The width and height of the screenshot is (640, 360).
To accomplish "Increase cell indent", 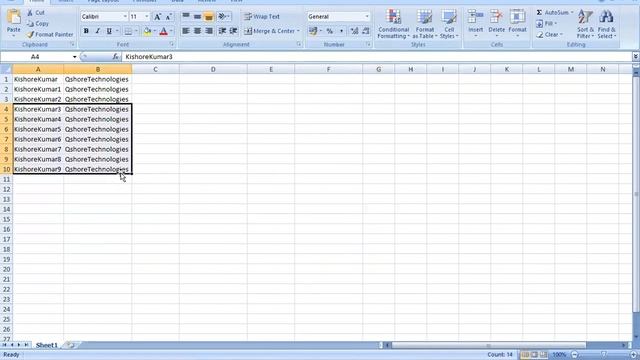I will tap(233, 31).
